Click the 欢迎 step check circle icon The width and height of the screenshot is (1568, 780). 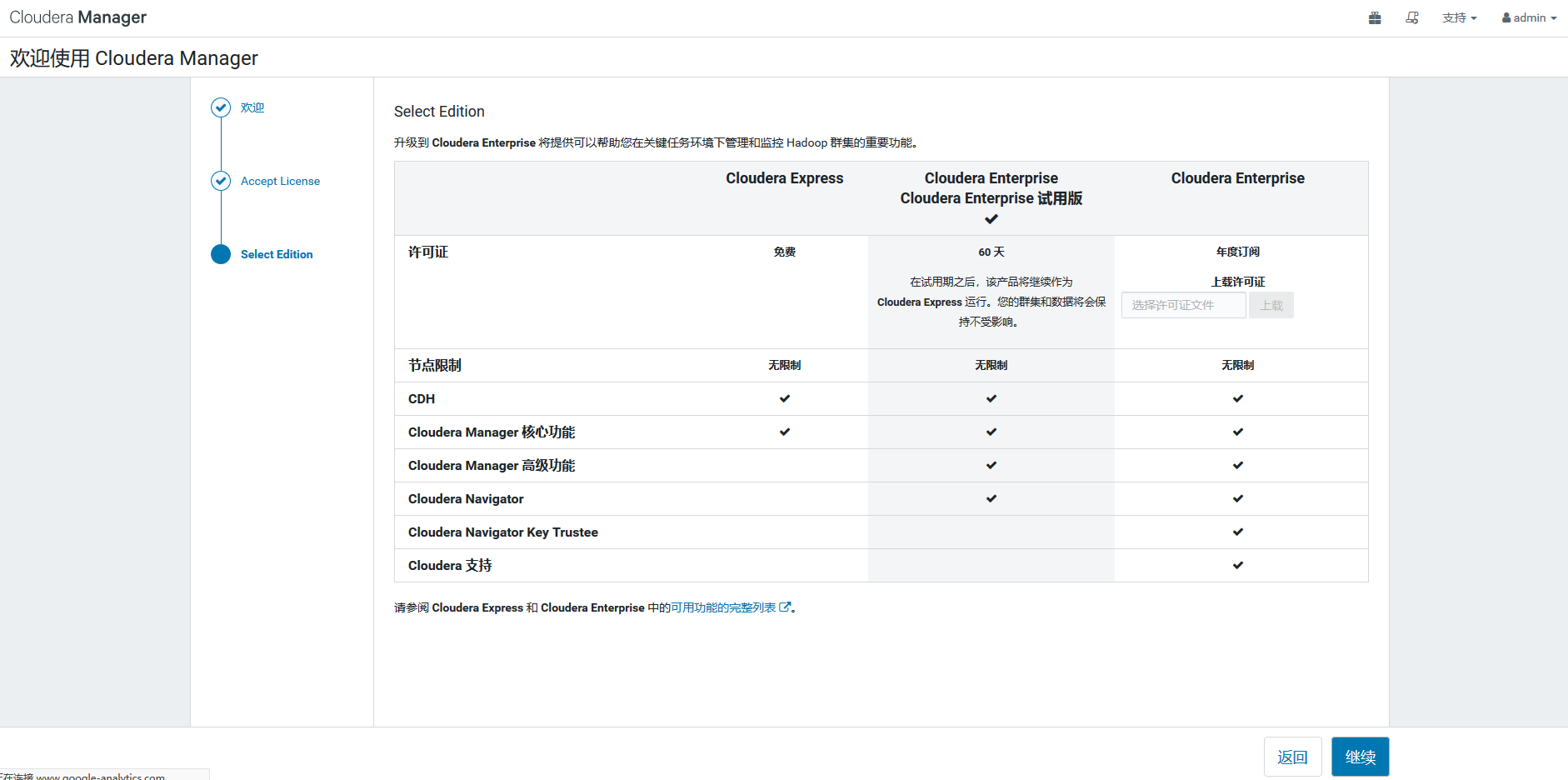tap(221, 107)
